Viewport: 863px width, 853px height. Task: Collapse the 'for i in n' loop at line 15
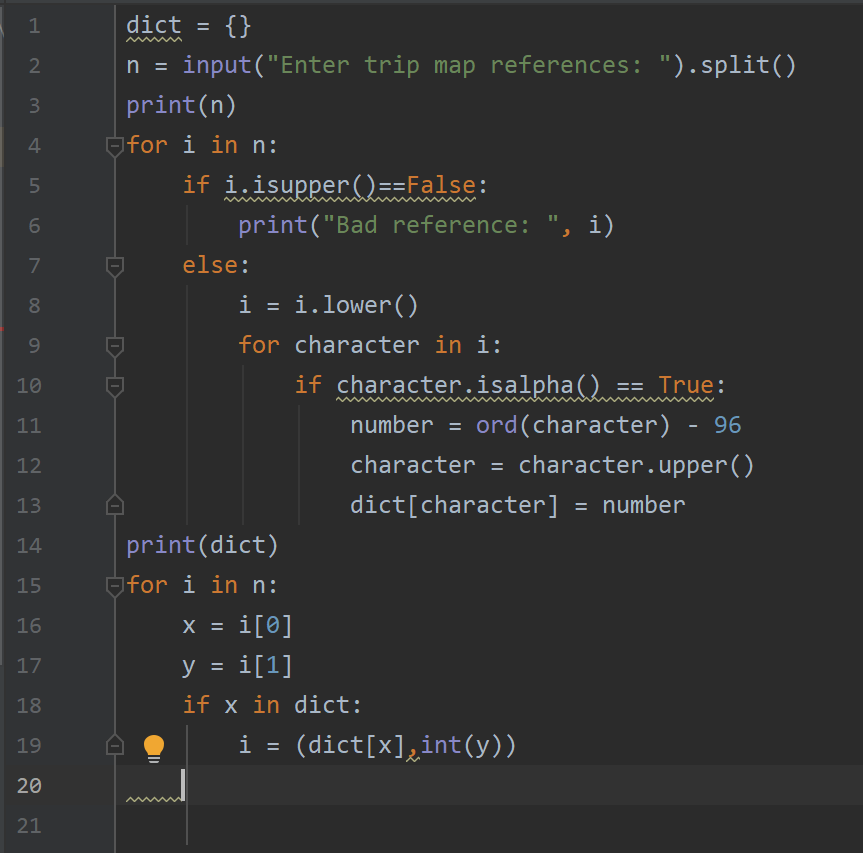click(114, 587)
